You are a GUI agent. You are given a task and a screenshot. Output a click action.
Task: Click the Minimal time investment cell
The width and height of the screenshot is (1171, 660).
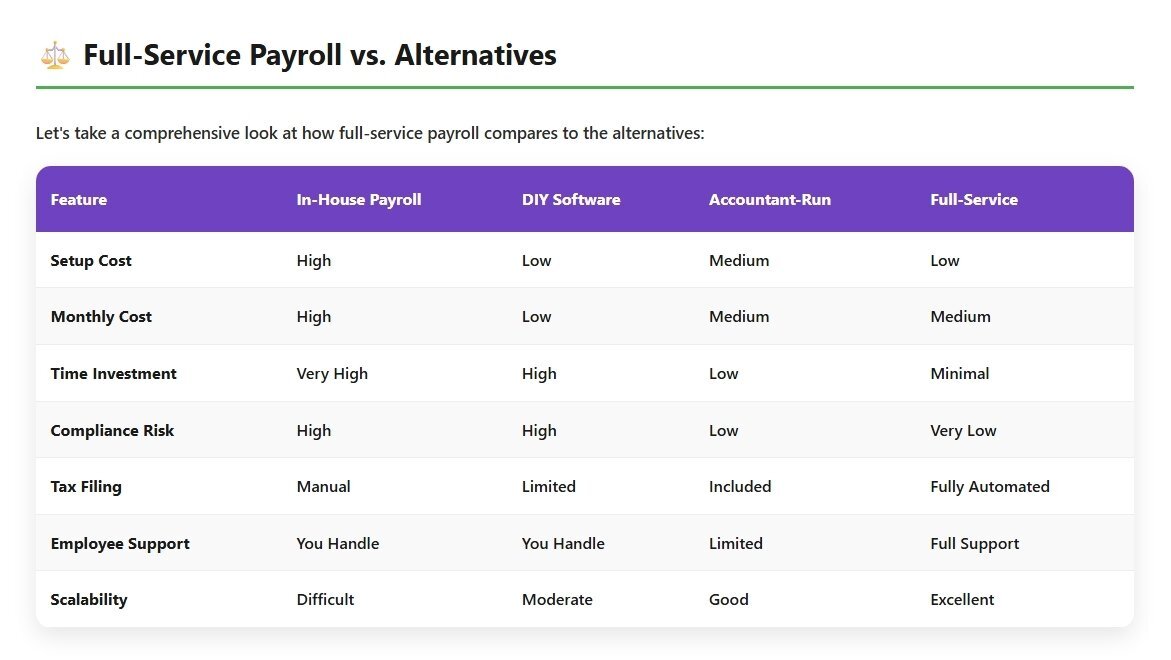click(959, 373)
